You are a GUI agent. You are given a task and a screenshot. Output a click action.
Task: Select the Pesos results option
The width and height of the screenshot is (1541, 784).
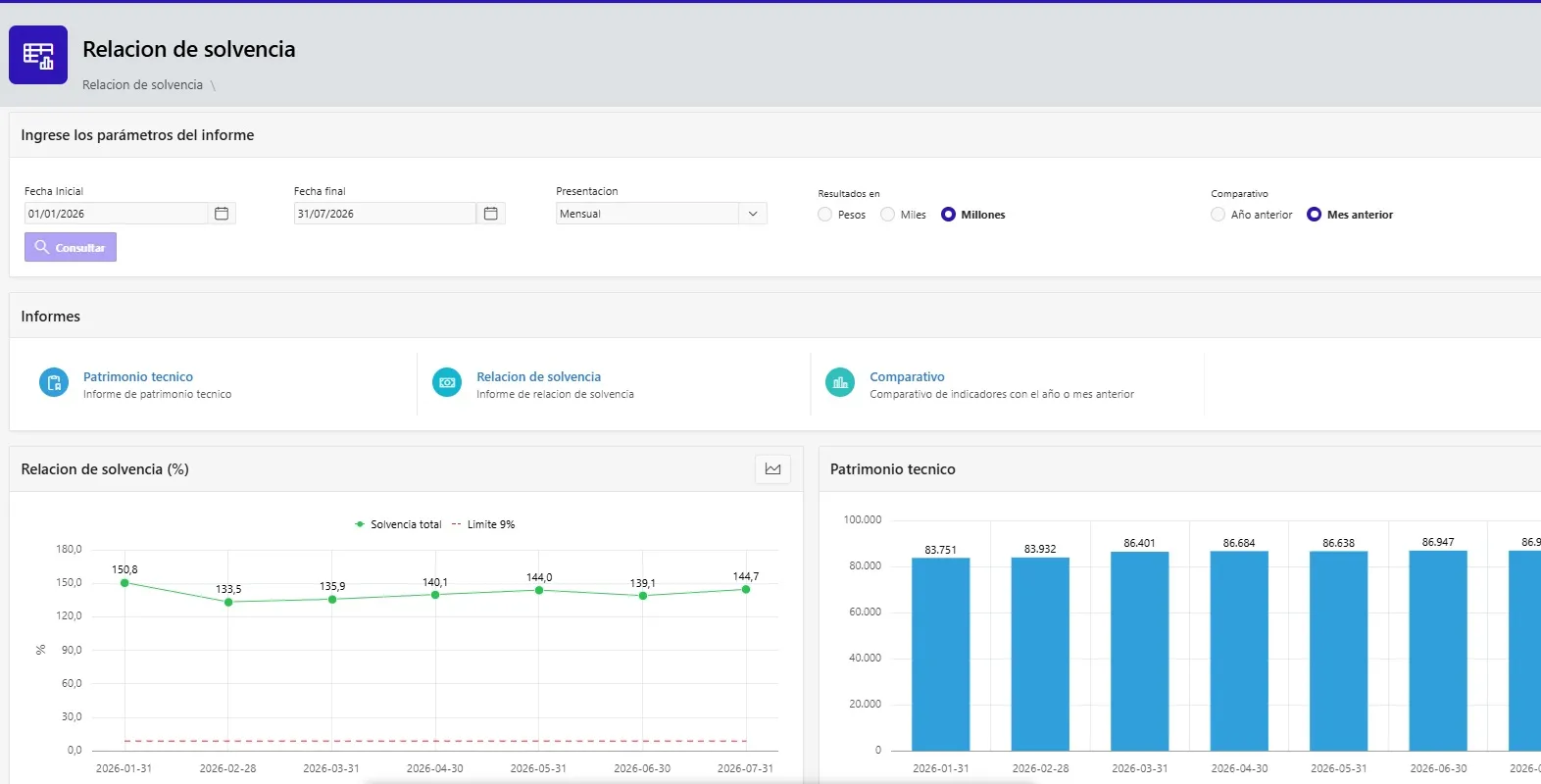point(825,215)
